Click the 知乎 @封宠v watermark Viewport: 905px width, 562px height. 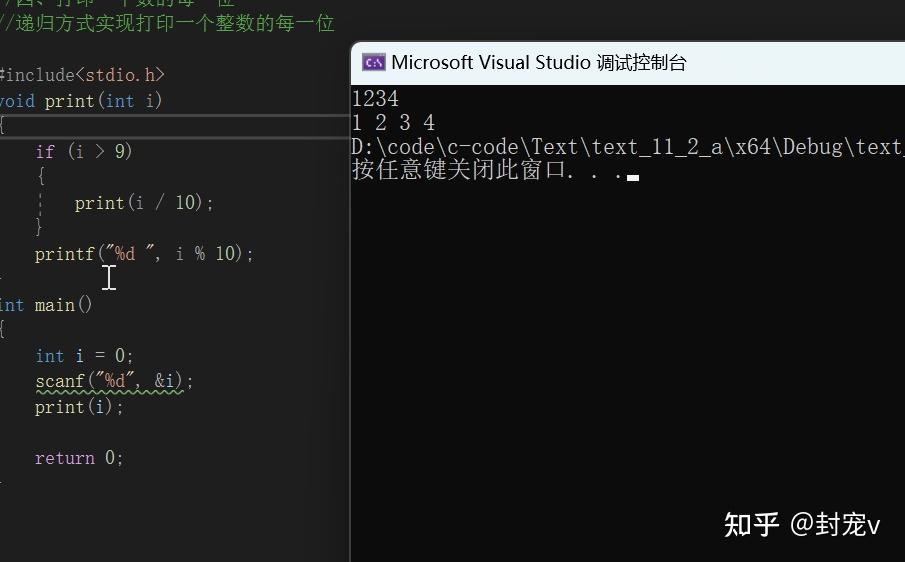[801, 524]
